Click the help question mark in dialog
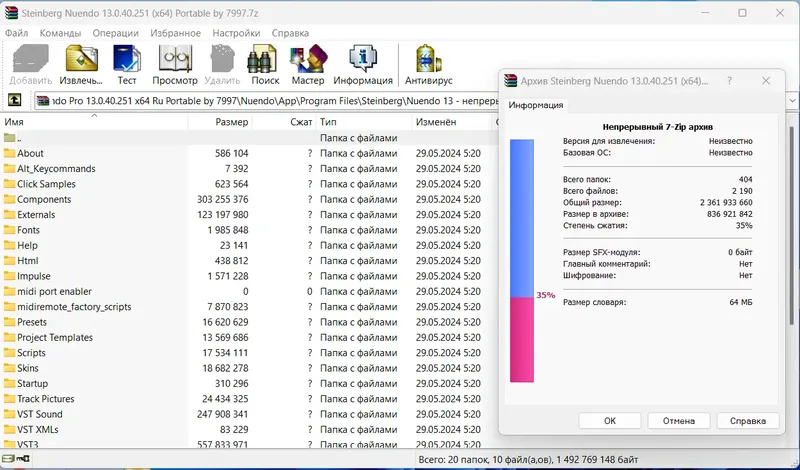Screen dimensions: 800x470 pos(730,81)
